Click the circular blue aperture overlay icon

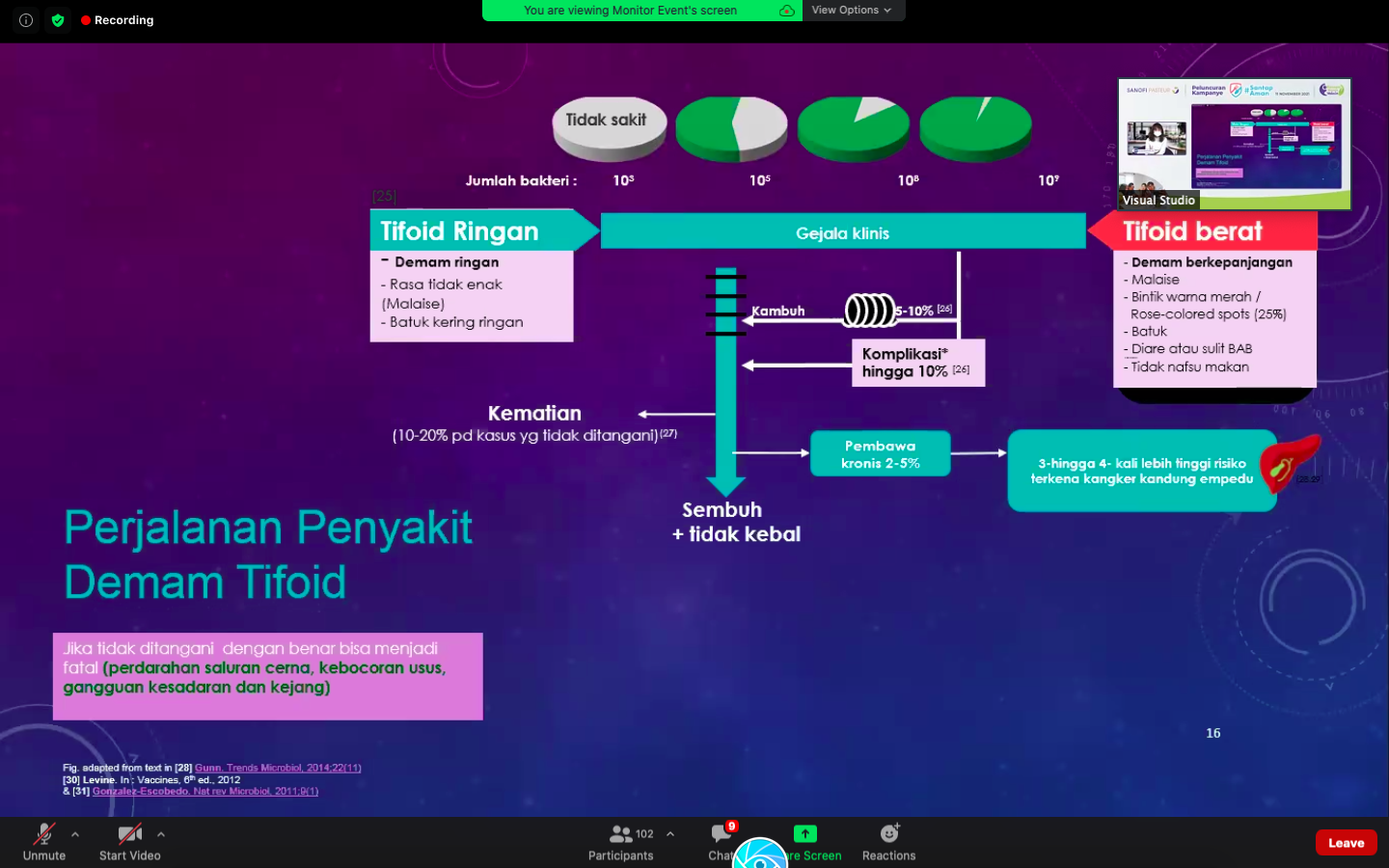[x=760, y=854]
